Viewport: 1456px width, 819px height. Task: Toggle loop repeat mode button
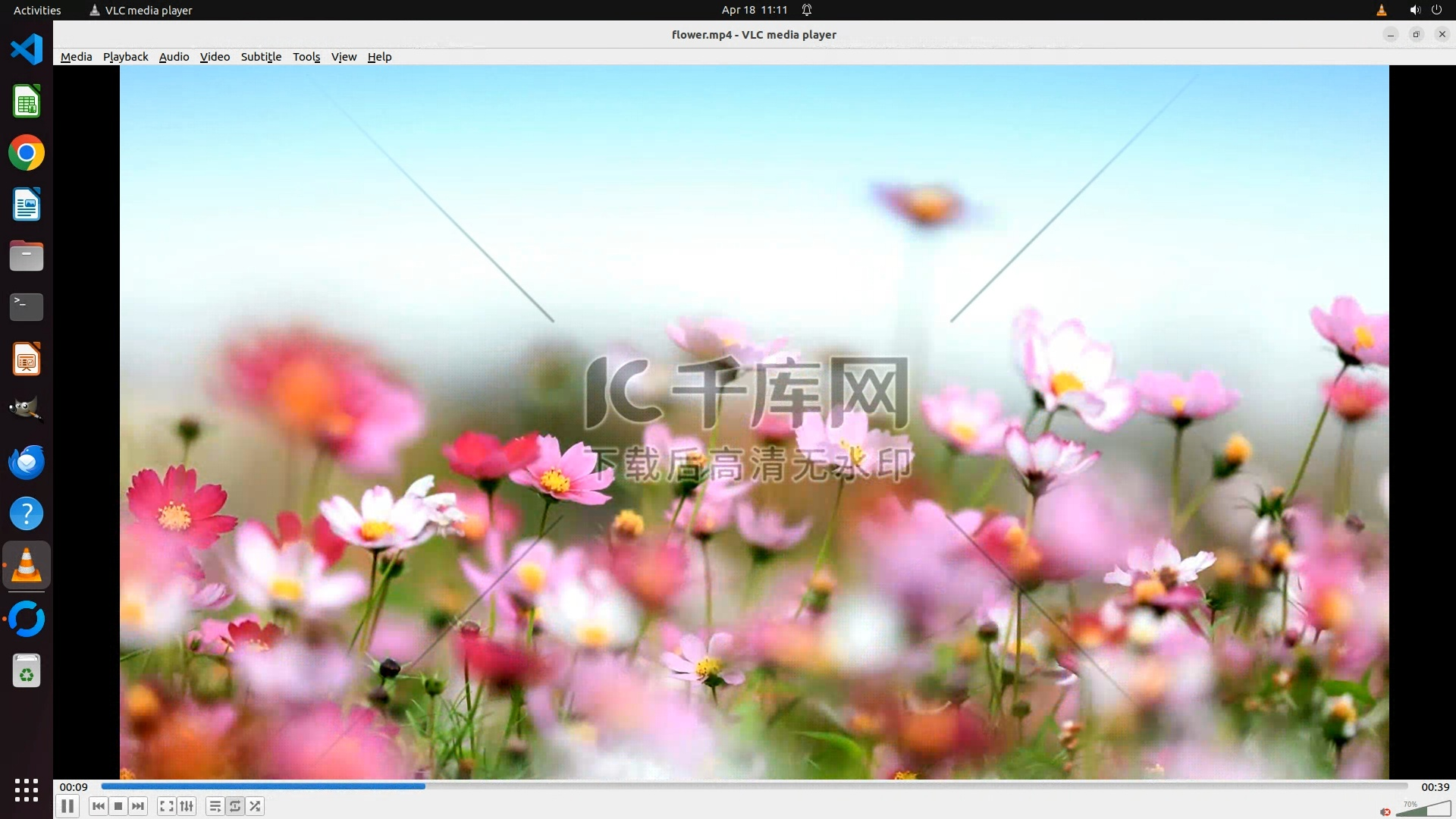point(235,806)
